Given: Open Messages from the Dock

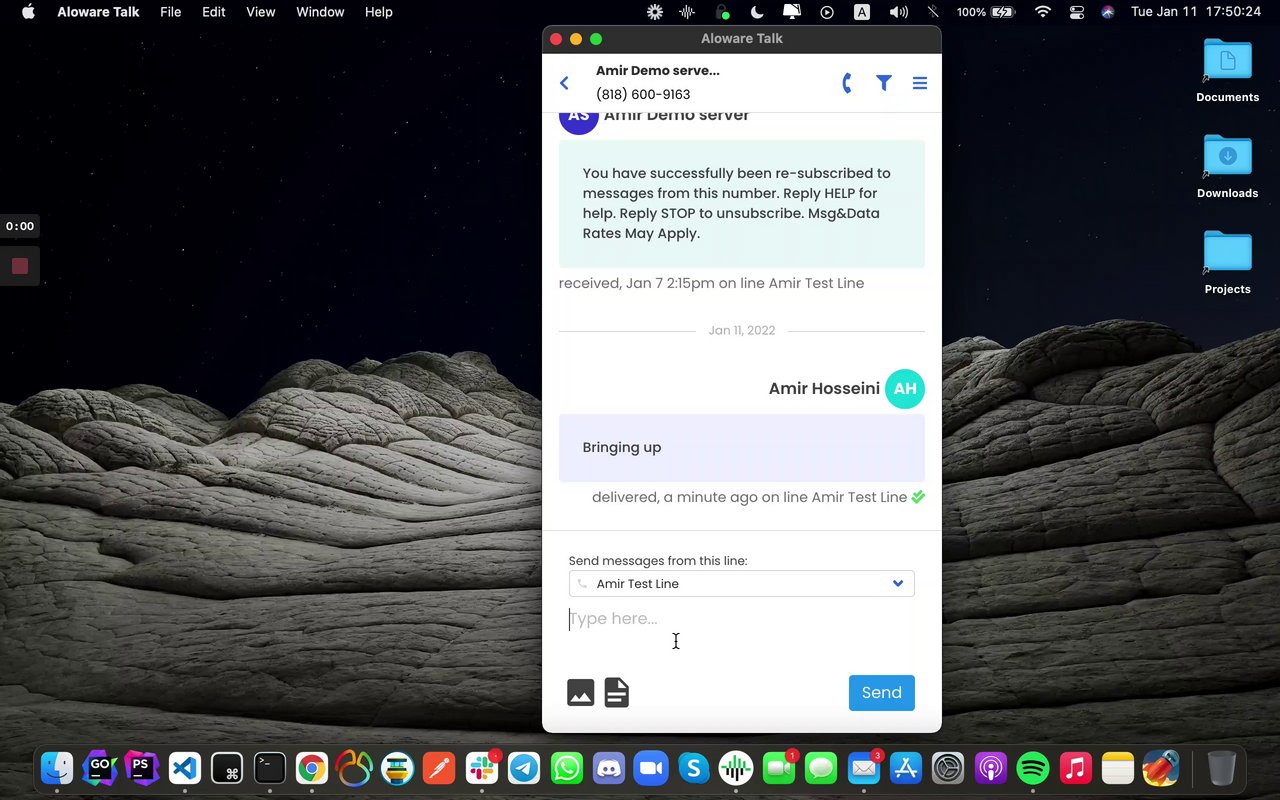Looking at the screenshot, I should click(x=821, y=768).
